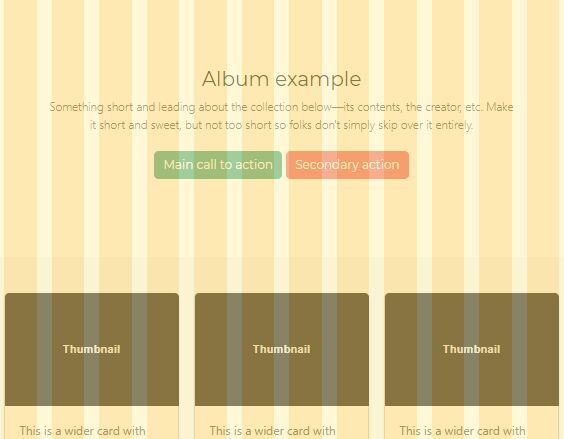Click the Thumbnail label in the first card
Image resolution: width=564 pixels, height=439 pixels.
[x=92, y=349]
